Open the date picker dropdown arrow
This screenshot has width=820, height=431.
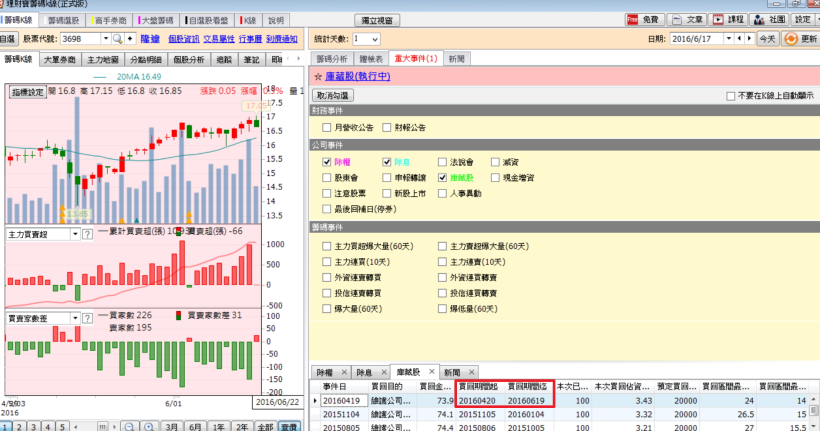click(x=727, y=38)
